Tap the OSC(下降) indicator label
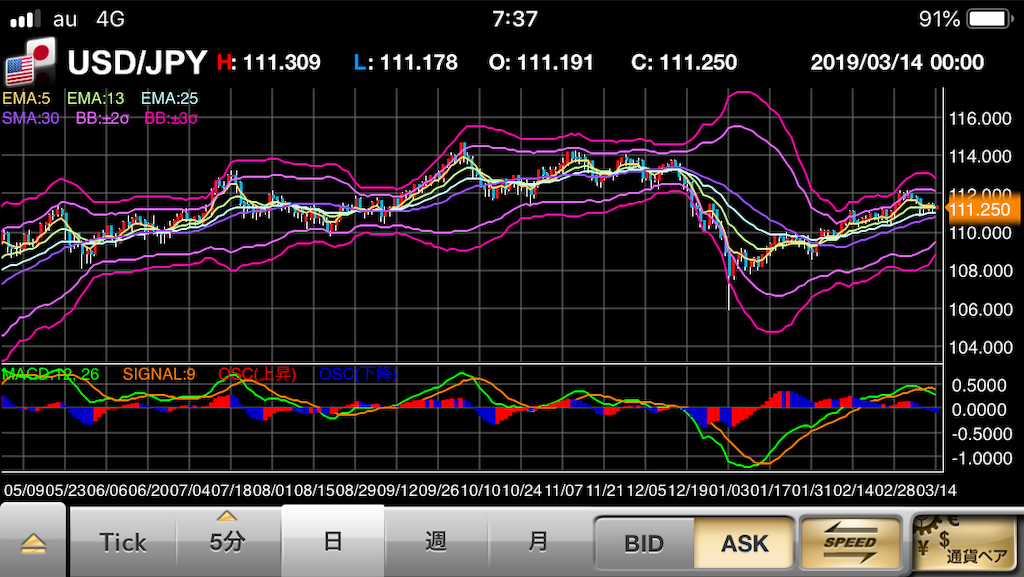1024x577 pixels. [358, 374]
